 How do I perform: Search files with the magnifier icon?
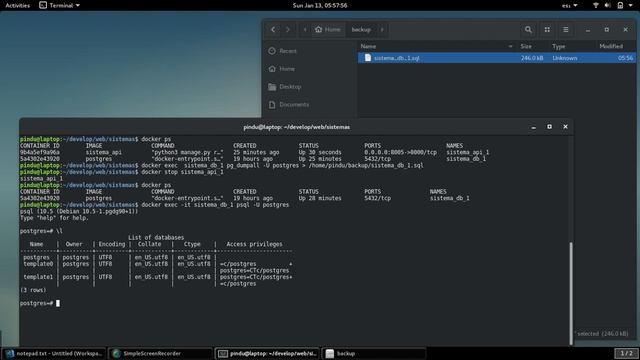click(x=528, y=29)
